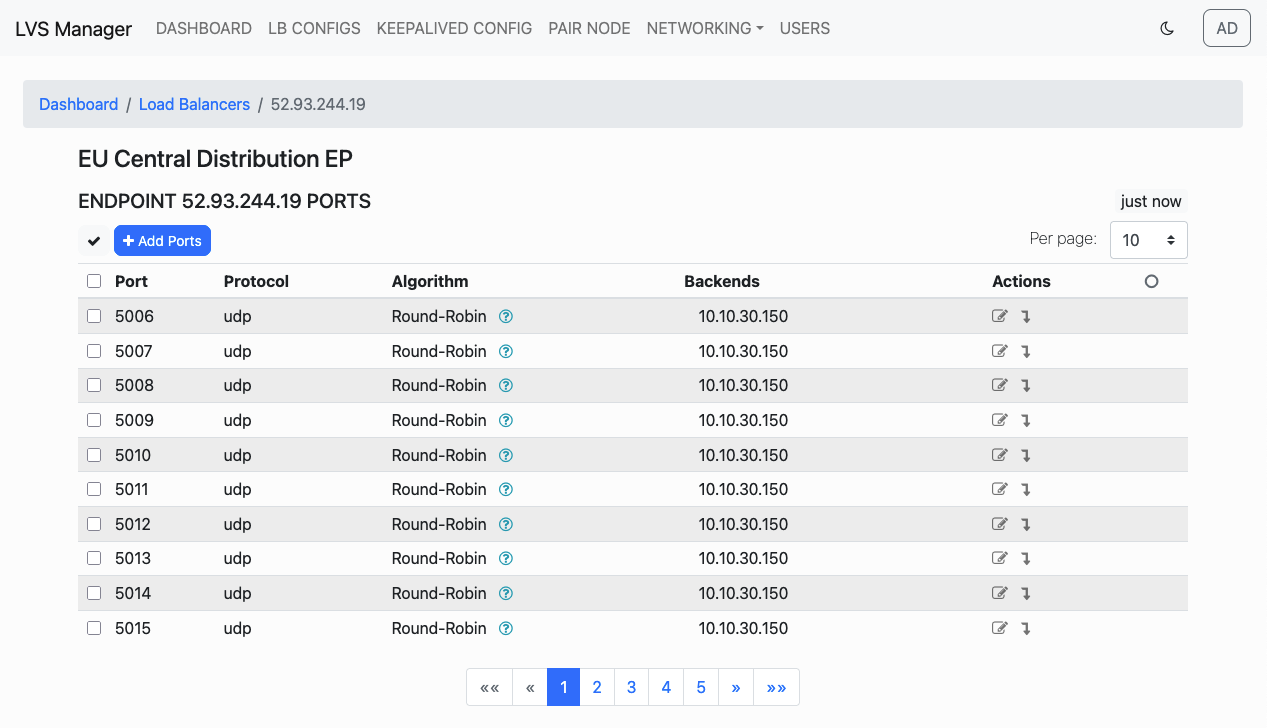The image size is (1267, 728).
Task: View algorithm info for port 5013
Action: [506, 559]
